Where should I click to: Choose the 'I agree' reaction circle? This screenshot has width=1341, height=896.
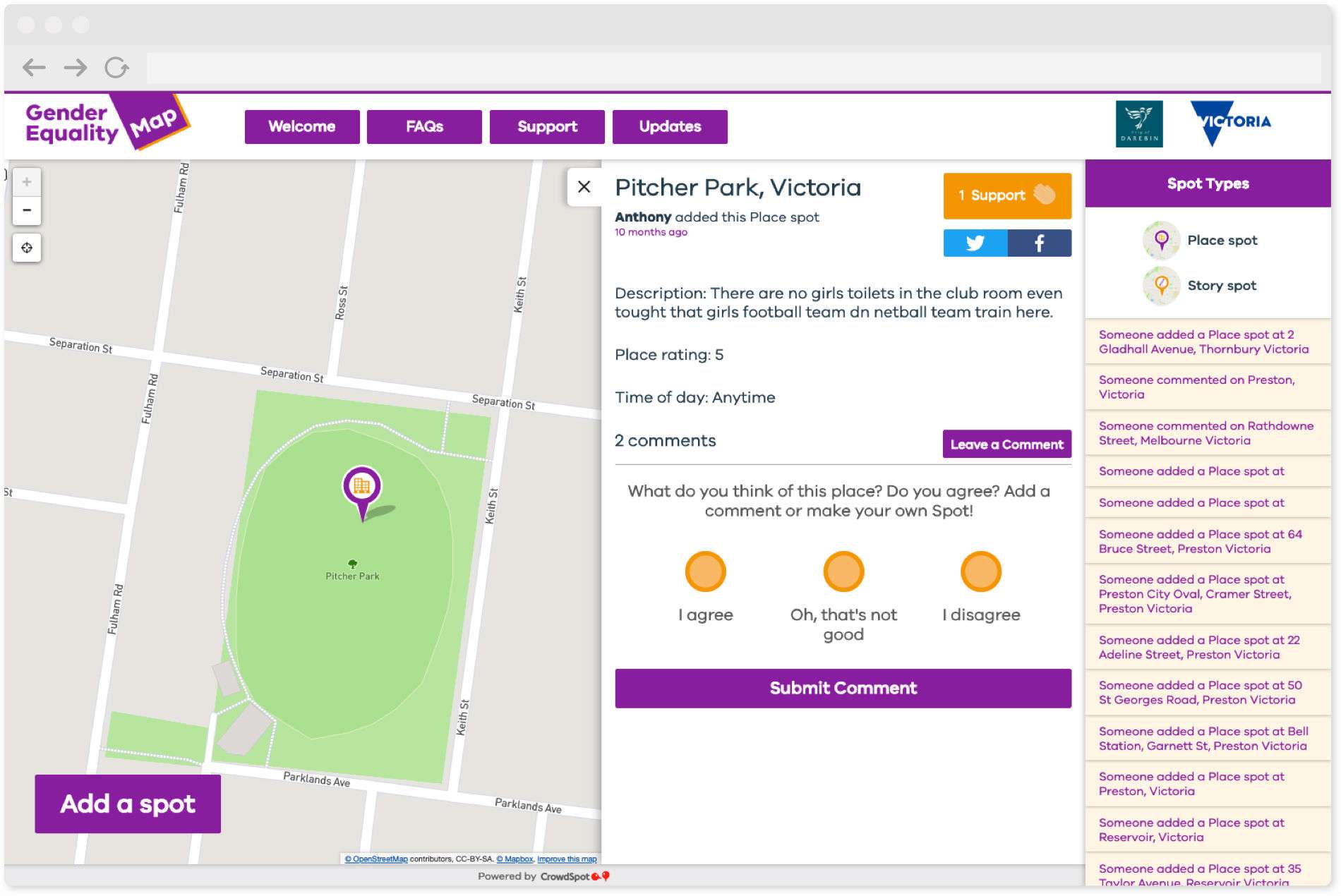(705, 571)
